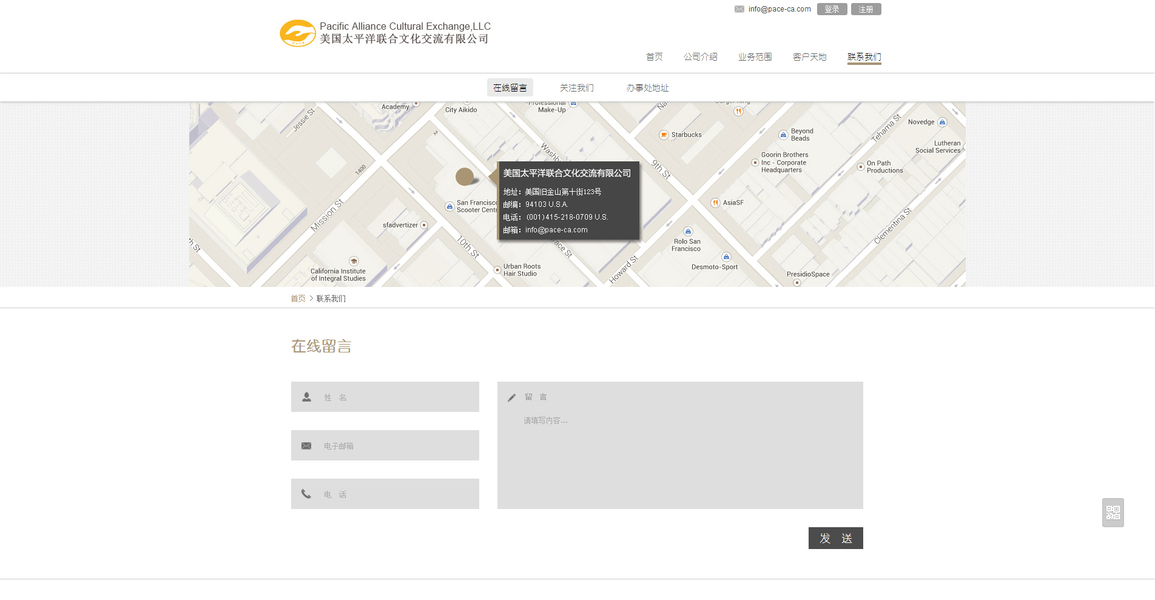The image size is (1155, 600).
Task: Click the Rolo San Francisco shop marker
Action: point(688,231)
